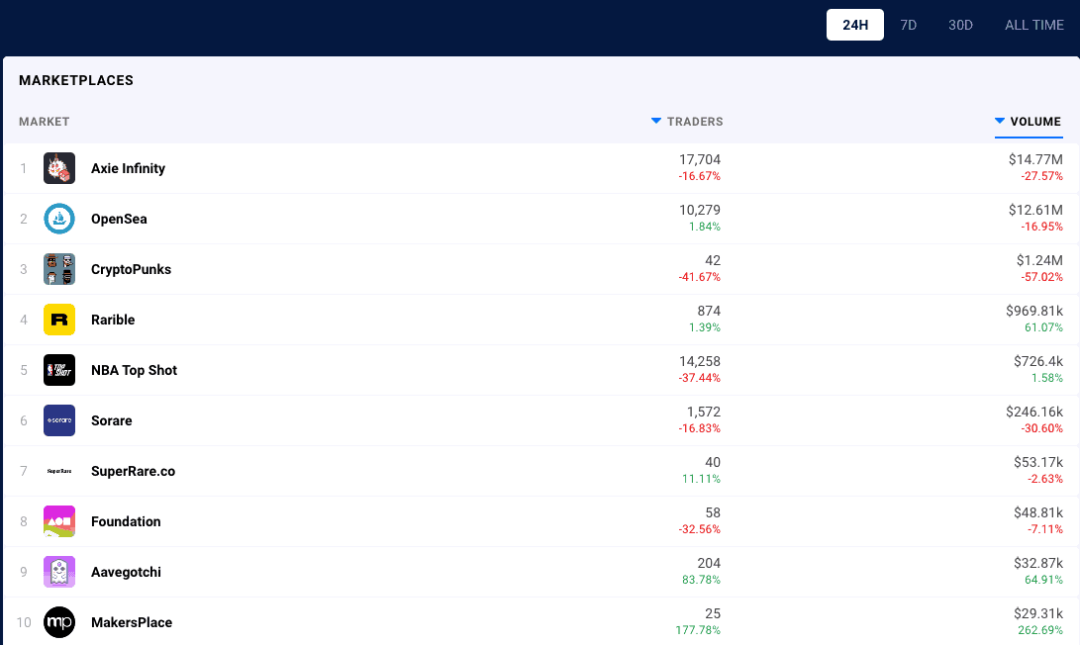
Task: Click the NBA Top Shot logo icon
Action: coord(59,370)
